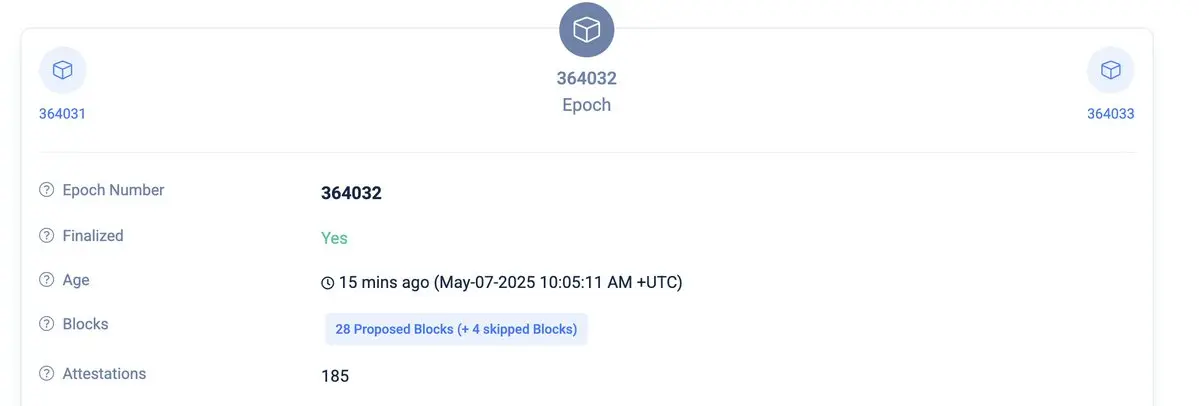Viewport: 1199px width, 406px height.
Task: Click the question mark icon beside Age
Action: coord(47,280)
